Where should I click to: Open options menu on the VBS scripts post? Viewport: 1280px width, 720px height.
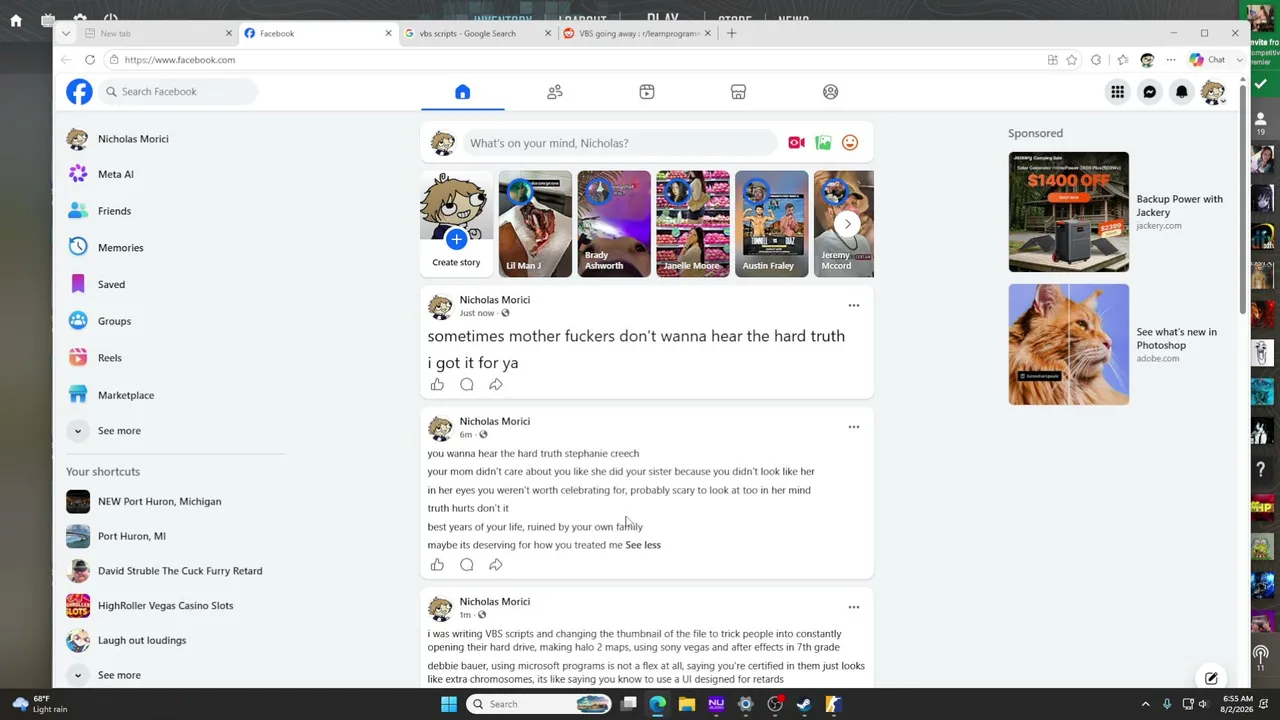click(854, 607)
